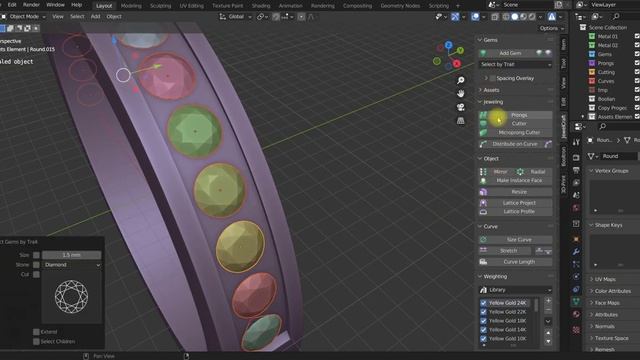This screenshot has width=640, height=360.
Task: Toggle the viewport overlays icon
Action: (476, 17)
